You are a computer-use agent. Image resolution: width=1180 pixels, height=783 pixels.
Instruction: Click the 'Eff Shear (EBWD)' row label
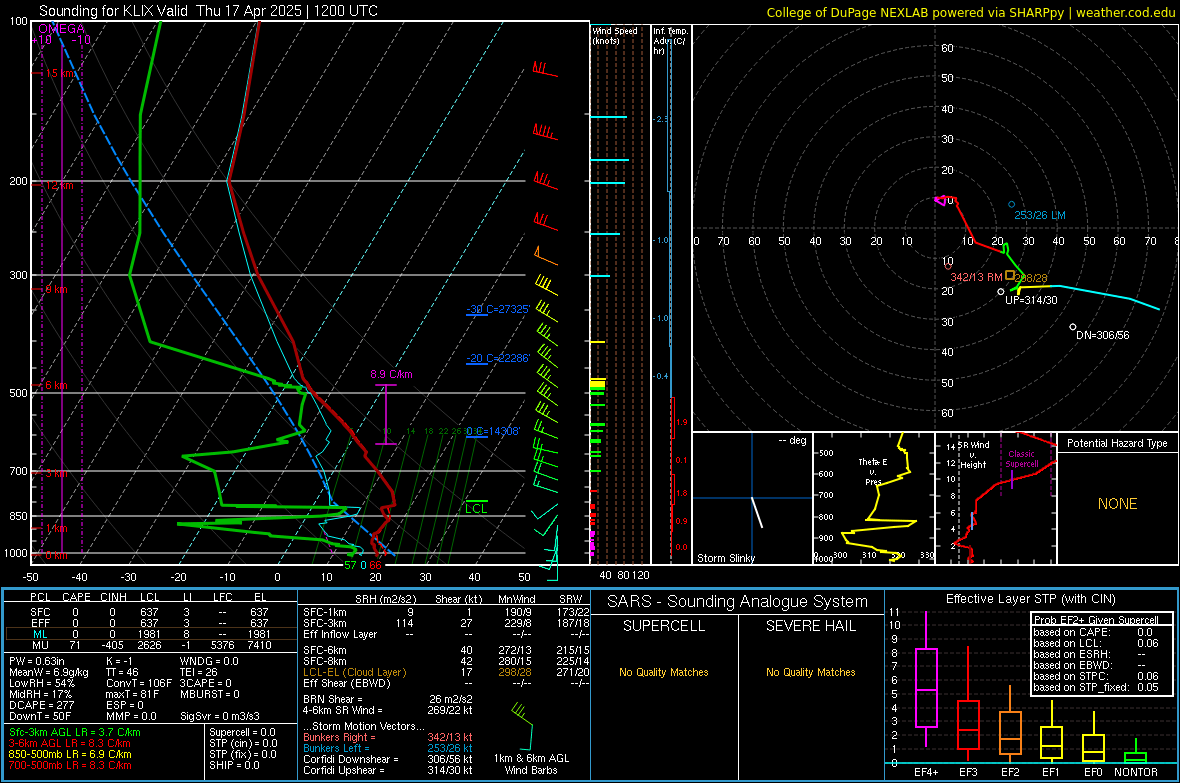point(346,683)
